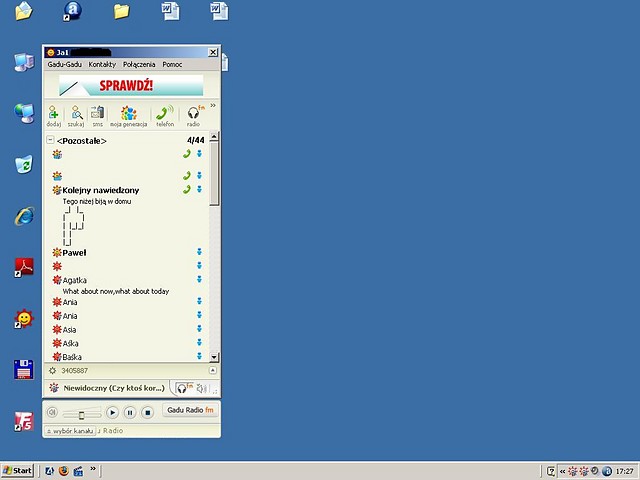The height and width of the screenshot is (480, 640).
Task: Adjust the radio volume slider
Action: 81,415
